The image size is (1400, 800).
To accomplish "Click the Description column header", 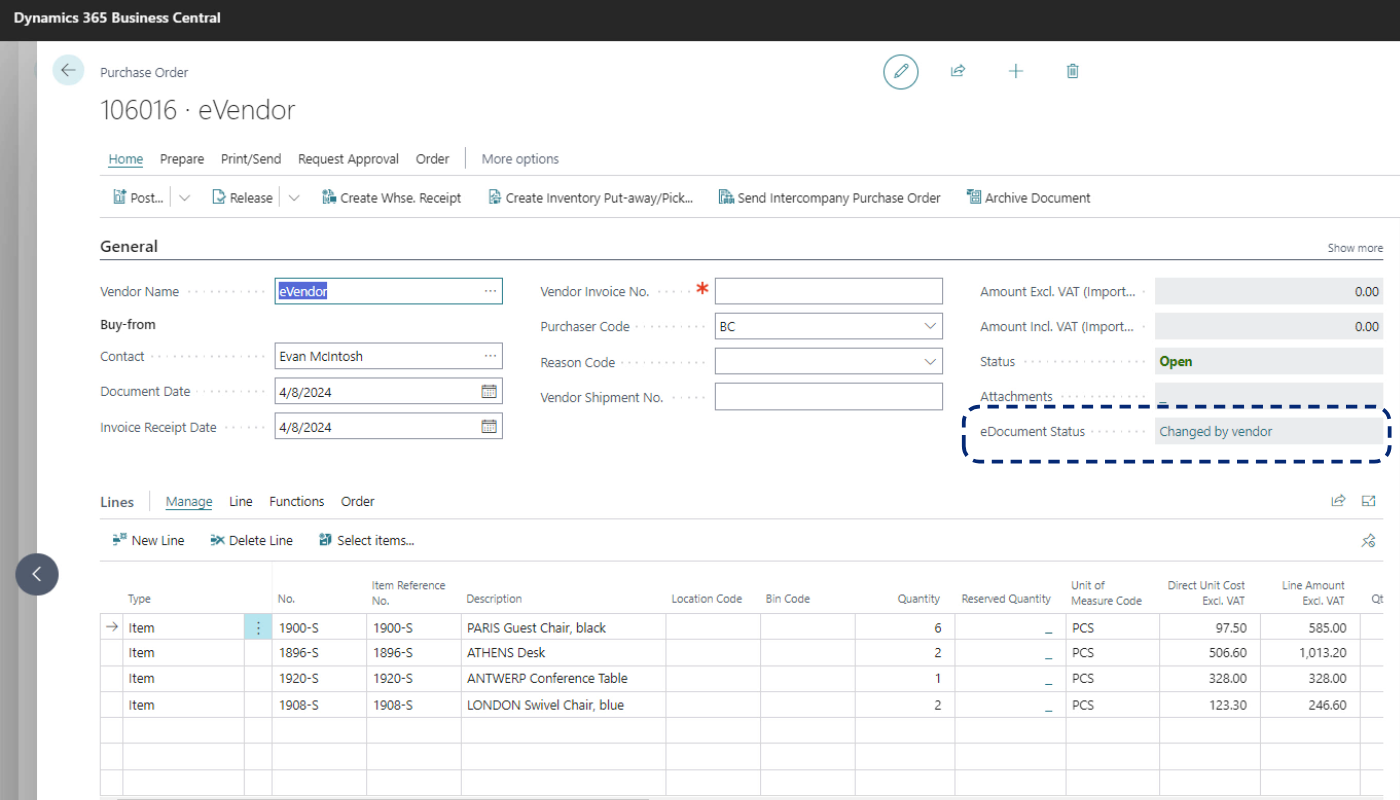I will click(x=494, y=599).
